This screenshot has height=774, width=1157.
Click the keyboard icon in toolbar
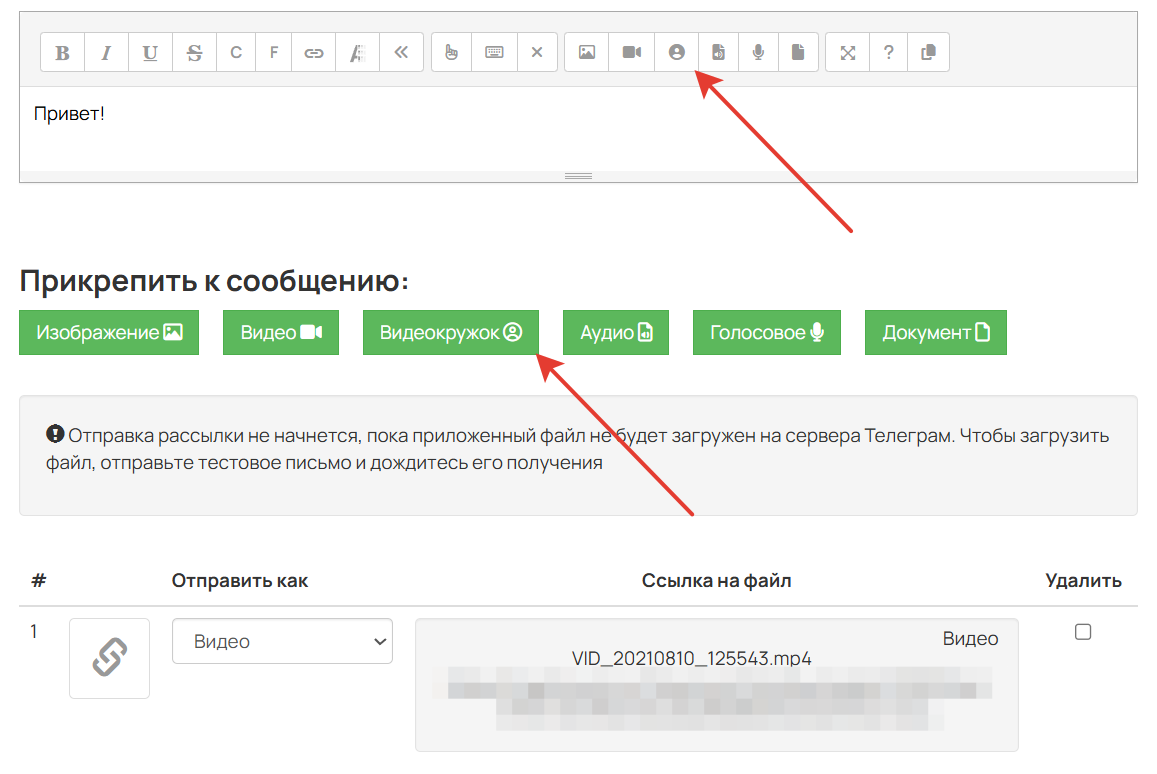494,52
